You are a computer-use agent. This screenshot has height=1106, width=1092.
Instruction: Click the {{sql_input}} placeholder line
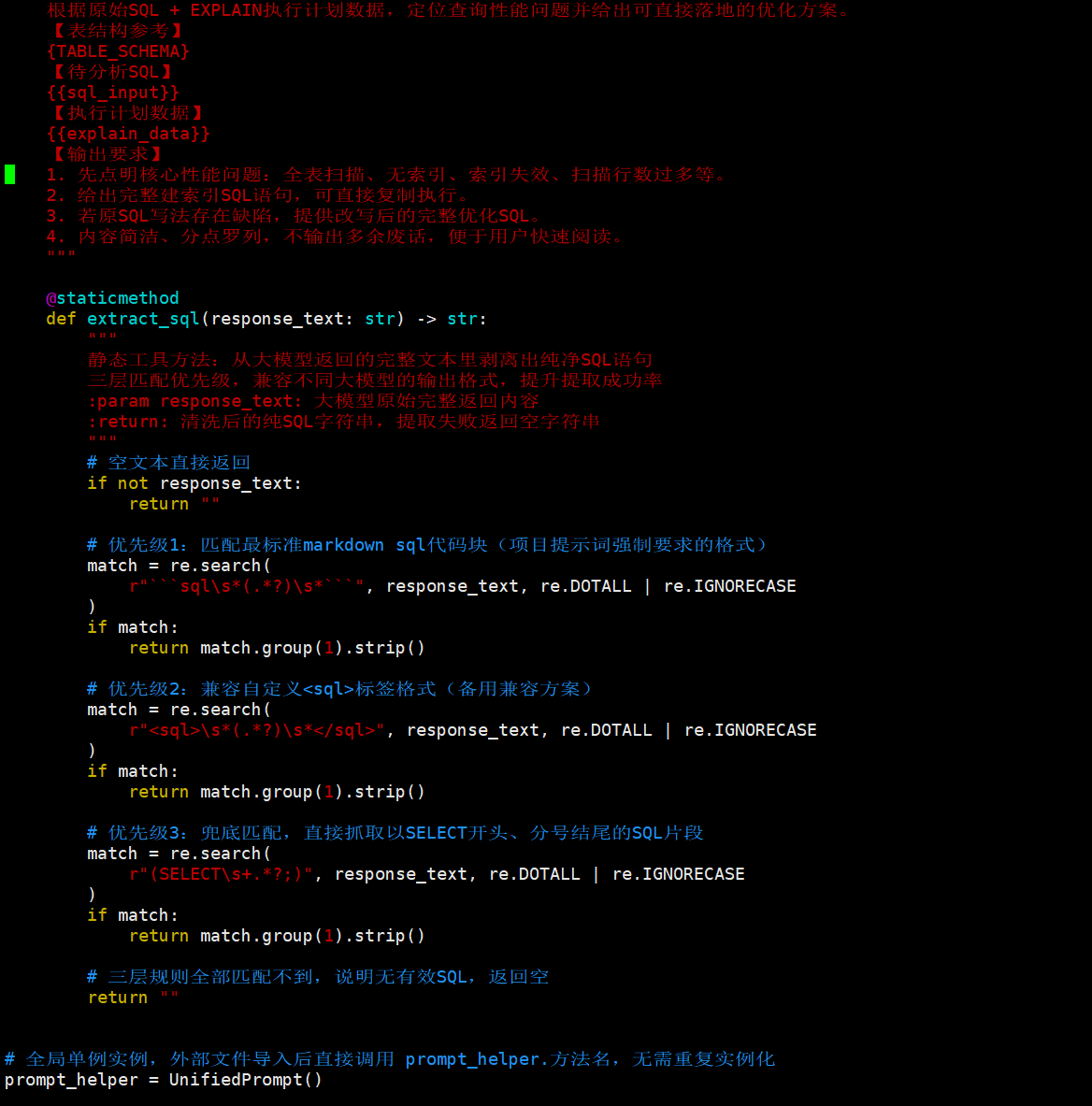113,93
